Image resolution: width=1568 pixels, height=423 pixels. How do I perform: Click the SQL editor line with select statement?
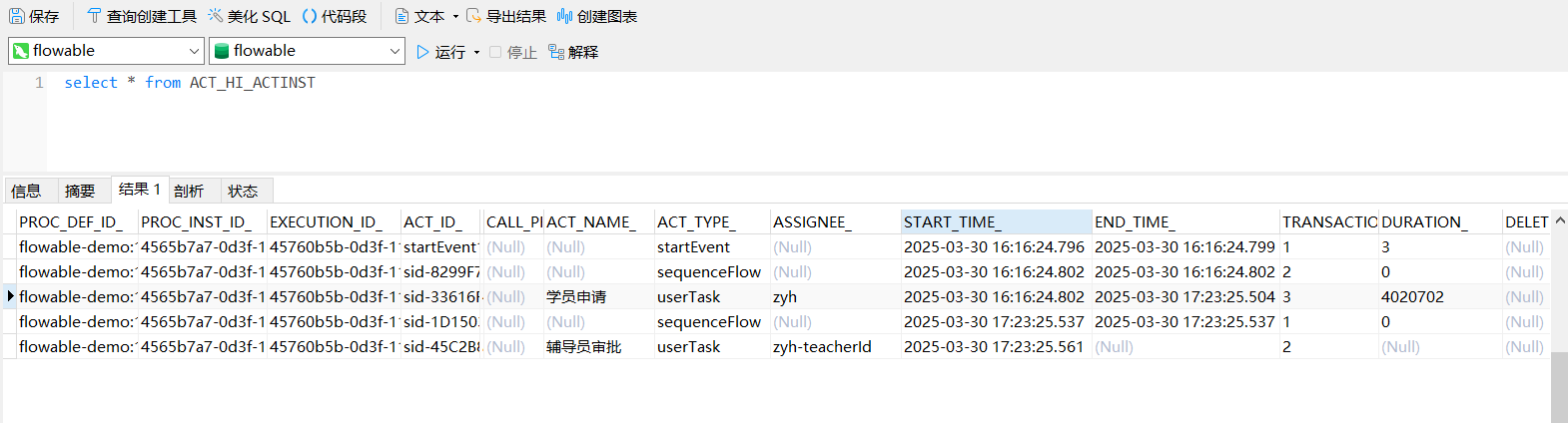pos(190,83)
